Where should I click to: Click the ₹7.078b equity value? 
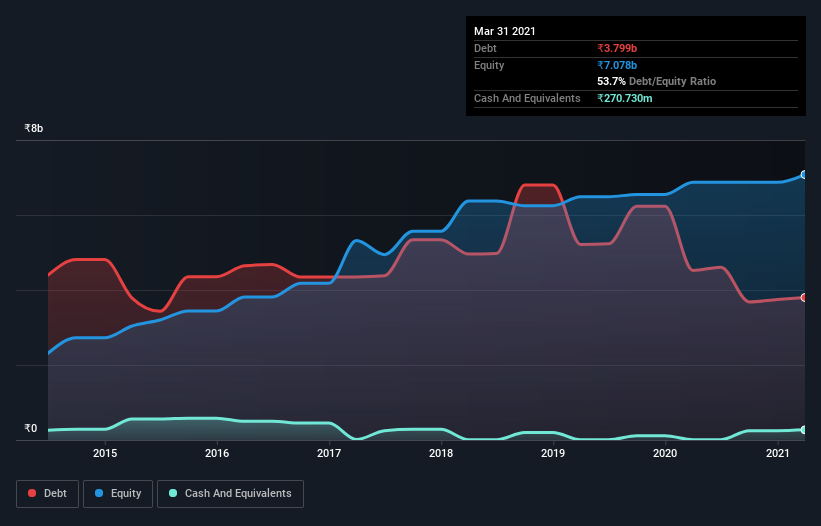[617, 65]
